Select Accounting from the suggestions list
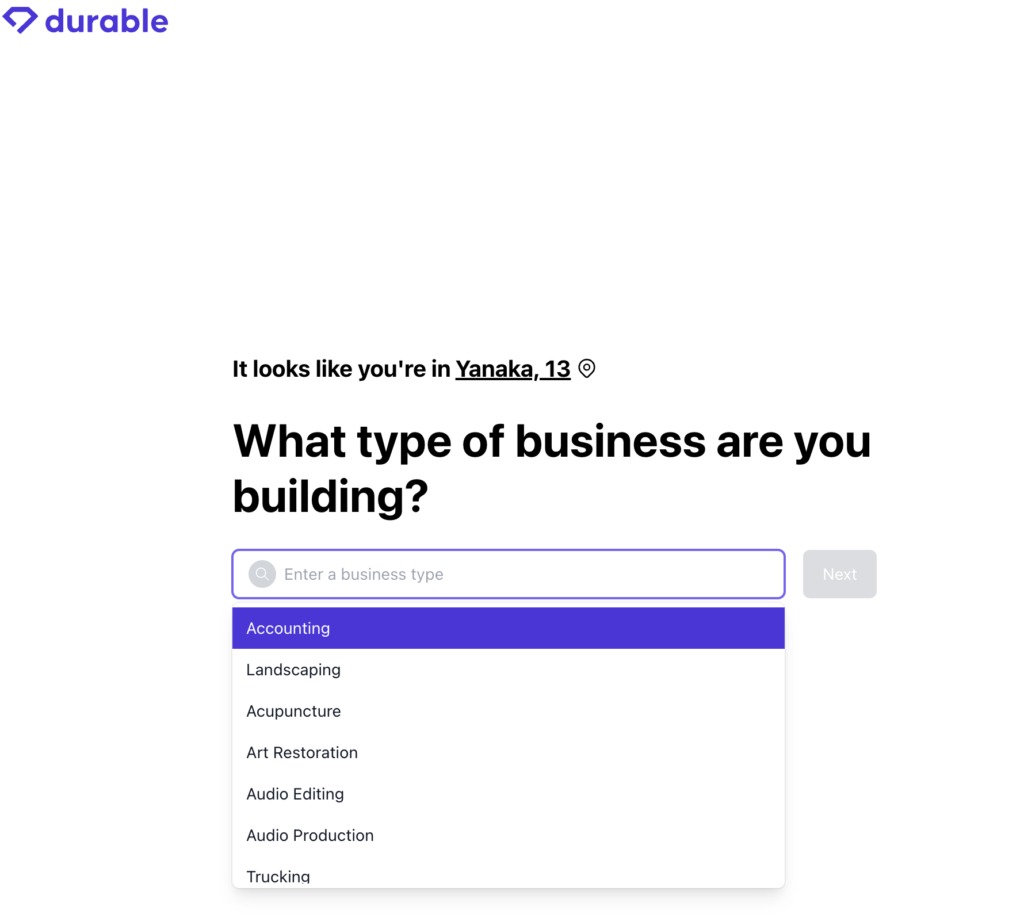 288,628
